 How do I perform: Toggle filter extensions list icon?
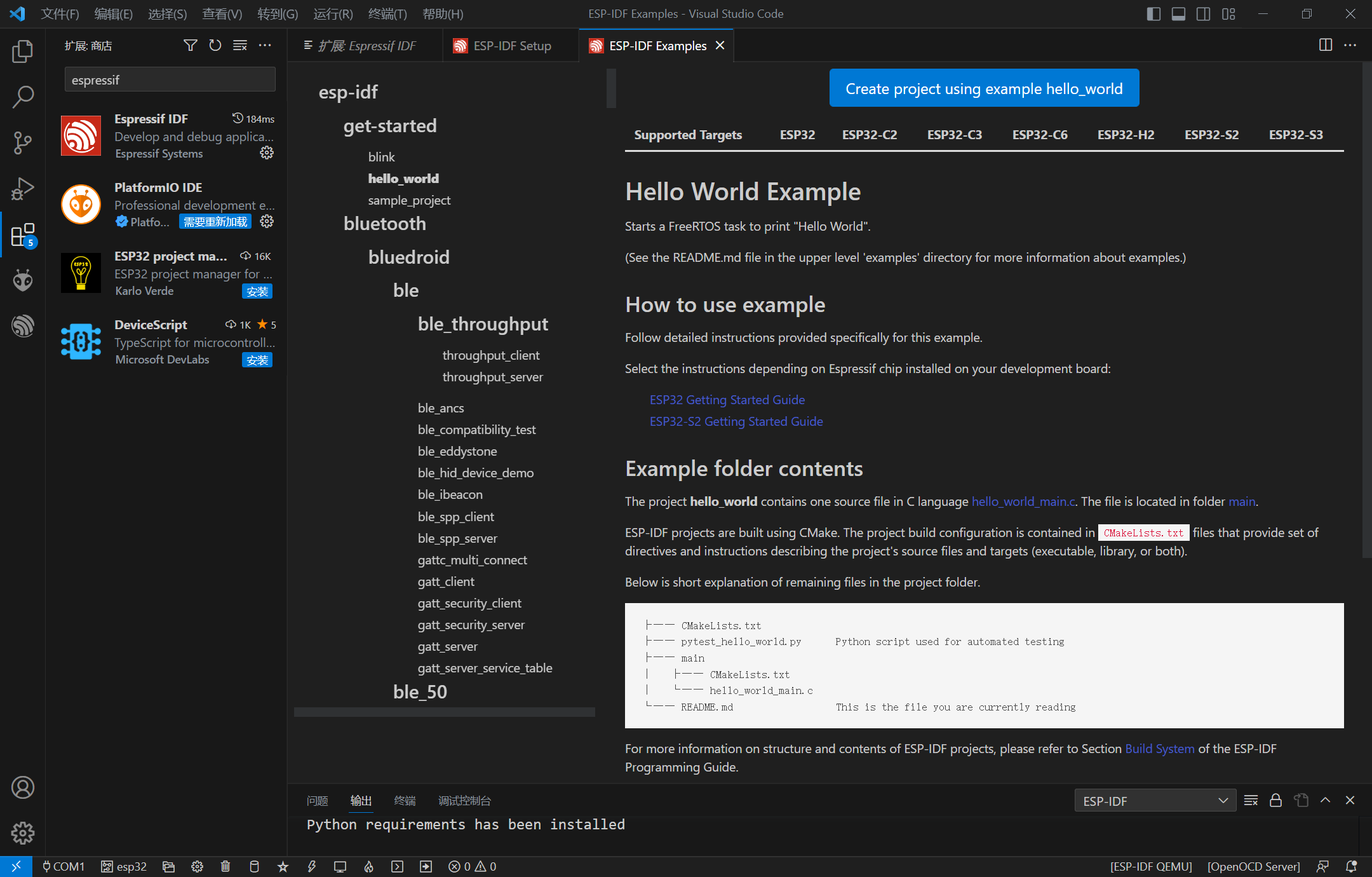[x=190, y=47]
